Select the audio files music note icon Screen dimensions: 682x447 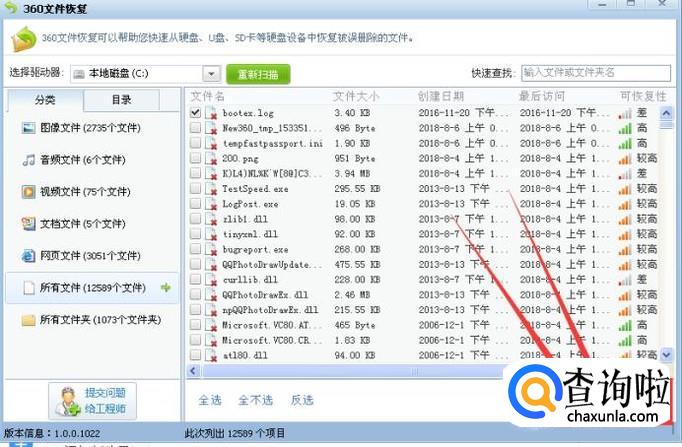pos(28,160)
